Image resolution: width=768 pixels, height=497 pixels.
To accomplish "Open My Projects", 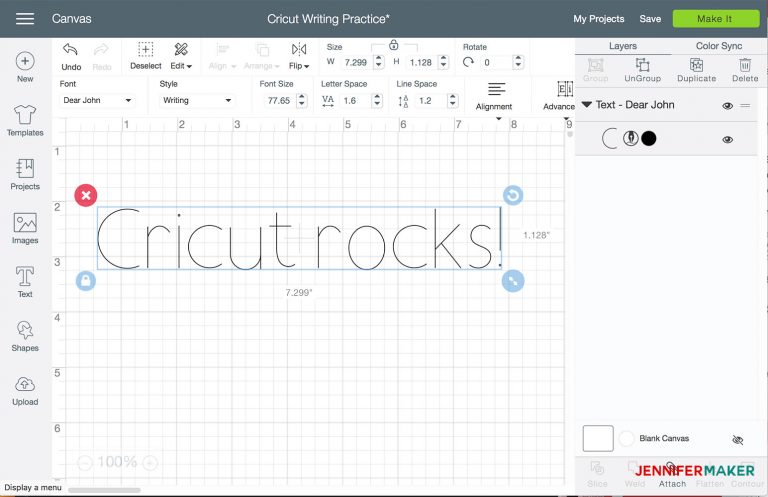I will (x=599, y=19).
